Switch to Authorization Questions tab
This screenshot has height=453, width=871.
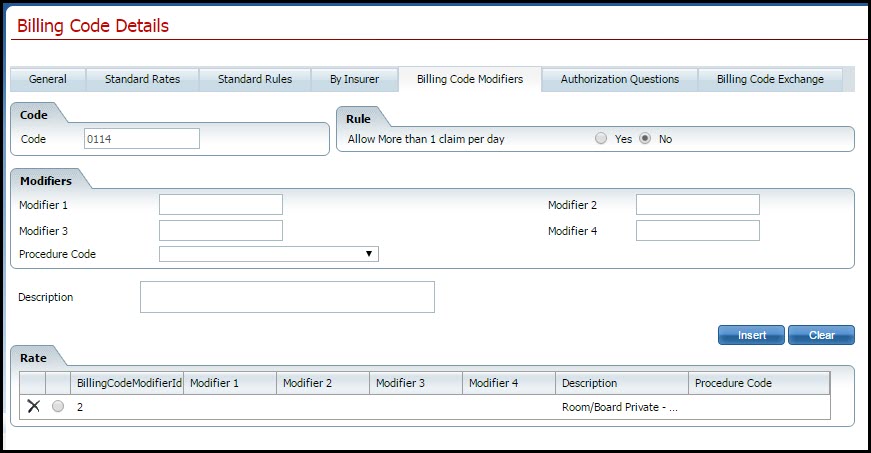click(619, 79)
